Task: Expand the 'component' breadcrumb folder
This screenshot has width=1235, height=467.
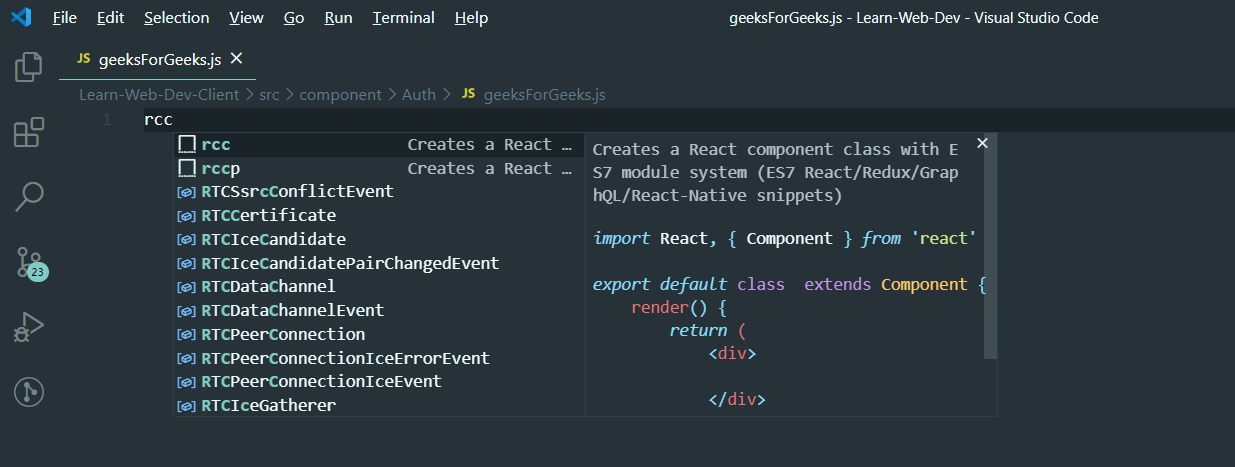Action: point(340,95)
